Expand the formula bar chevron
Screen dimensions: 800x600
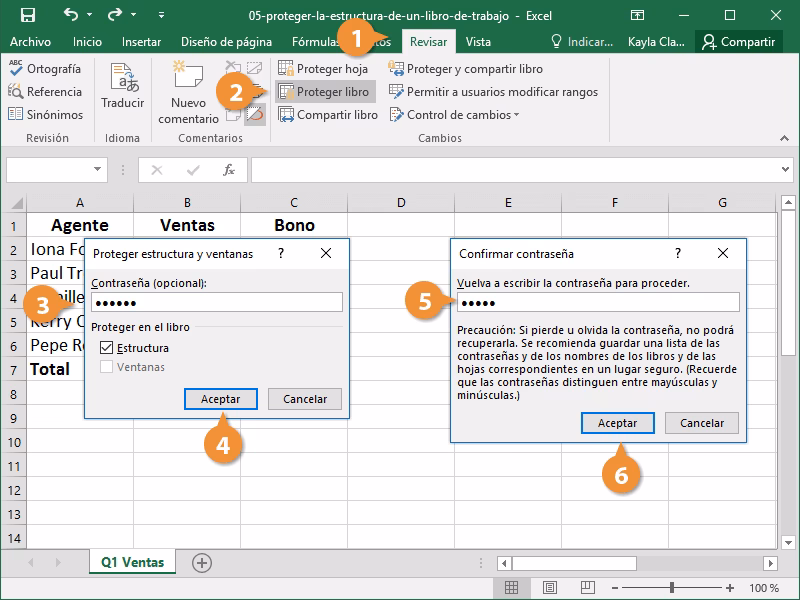[787, 170]
